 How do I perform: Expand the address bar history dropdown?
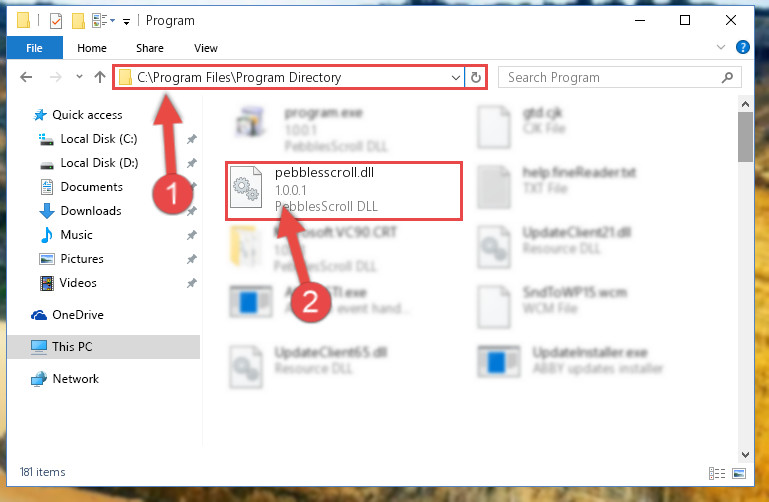point(456,77)
